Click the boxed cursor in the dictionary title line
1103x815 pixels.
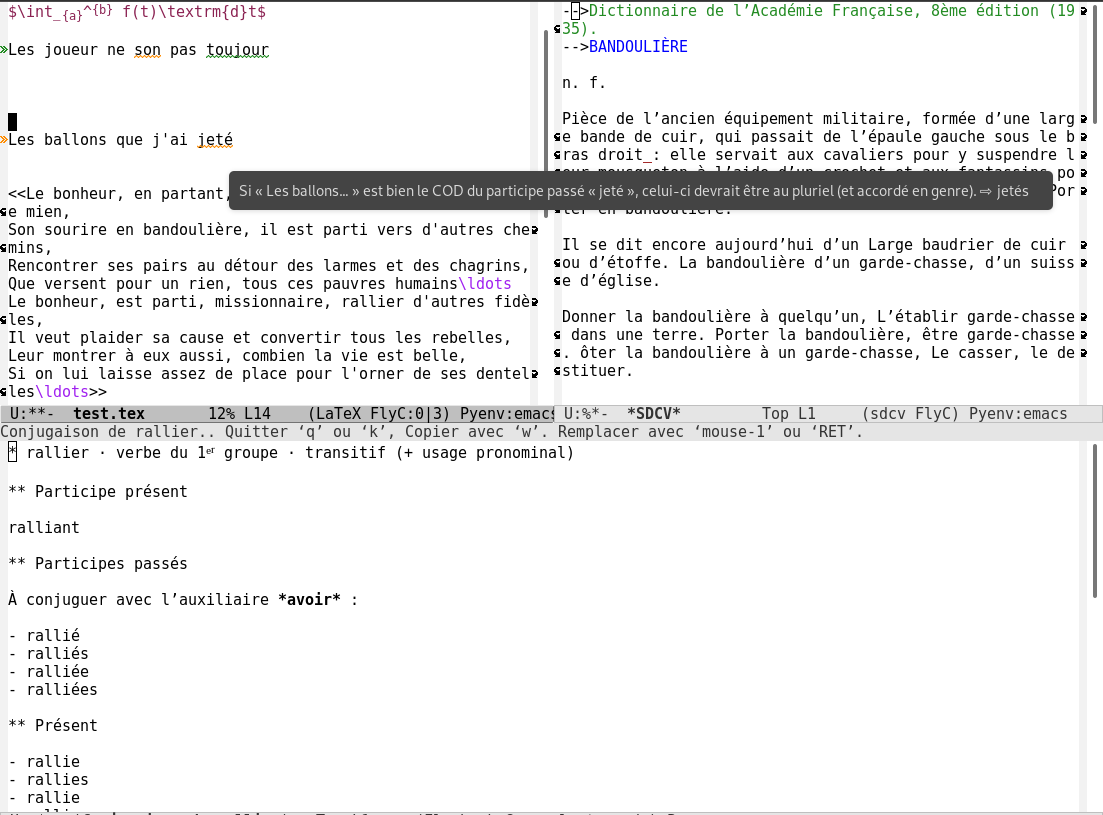(x=574, y=12)
